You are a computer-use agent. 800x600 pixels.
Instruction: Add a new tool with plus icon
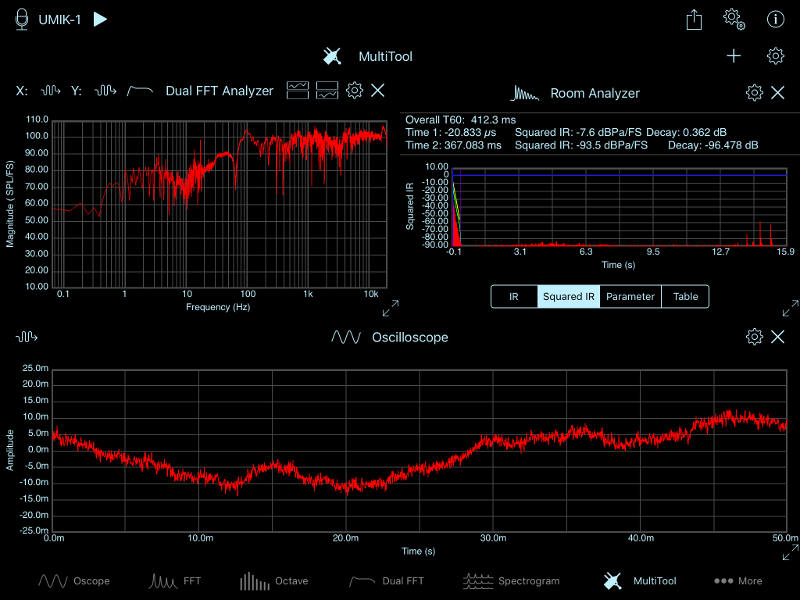734,56
